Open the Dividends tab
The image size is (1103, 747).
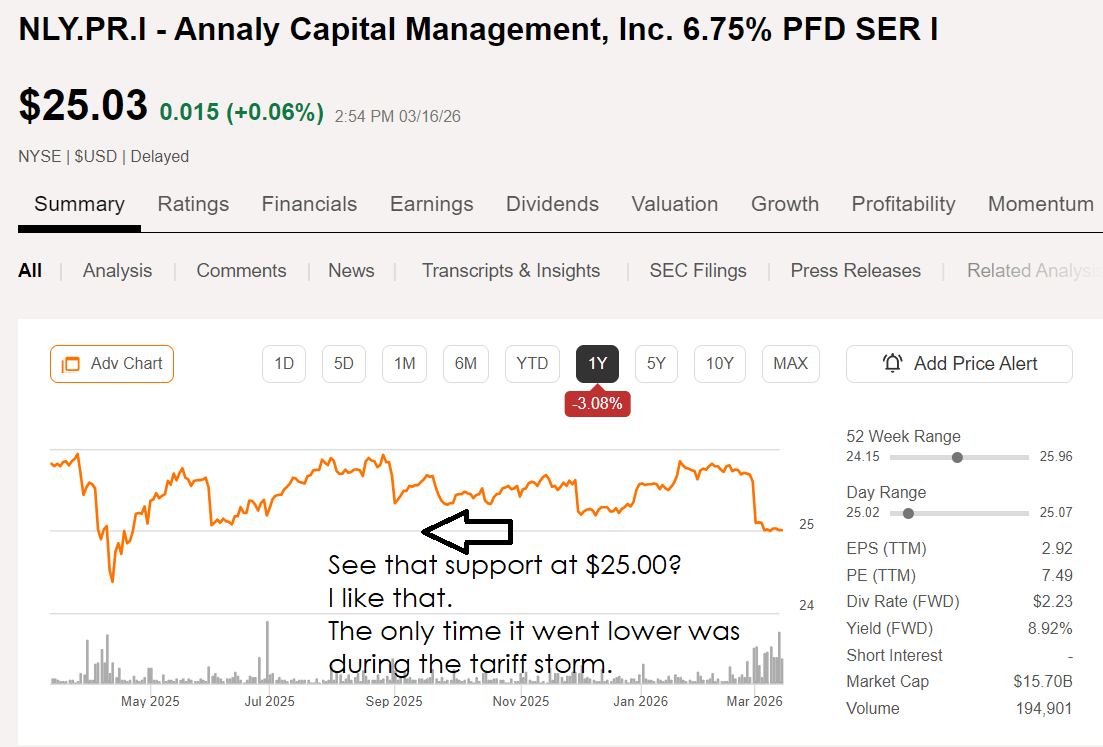click(552, 204)
